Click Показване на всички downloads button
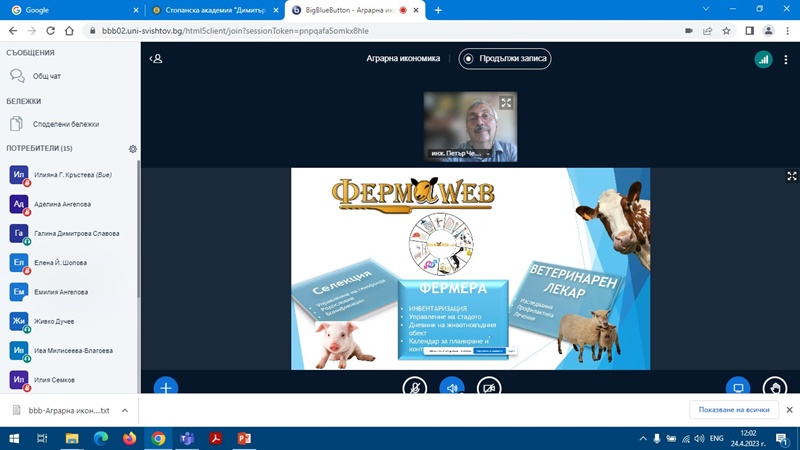Viewport: 800px width, 450px height. tap(734, 410)
